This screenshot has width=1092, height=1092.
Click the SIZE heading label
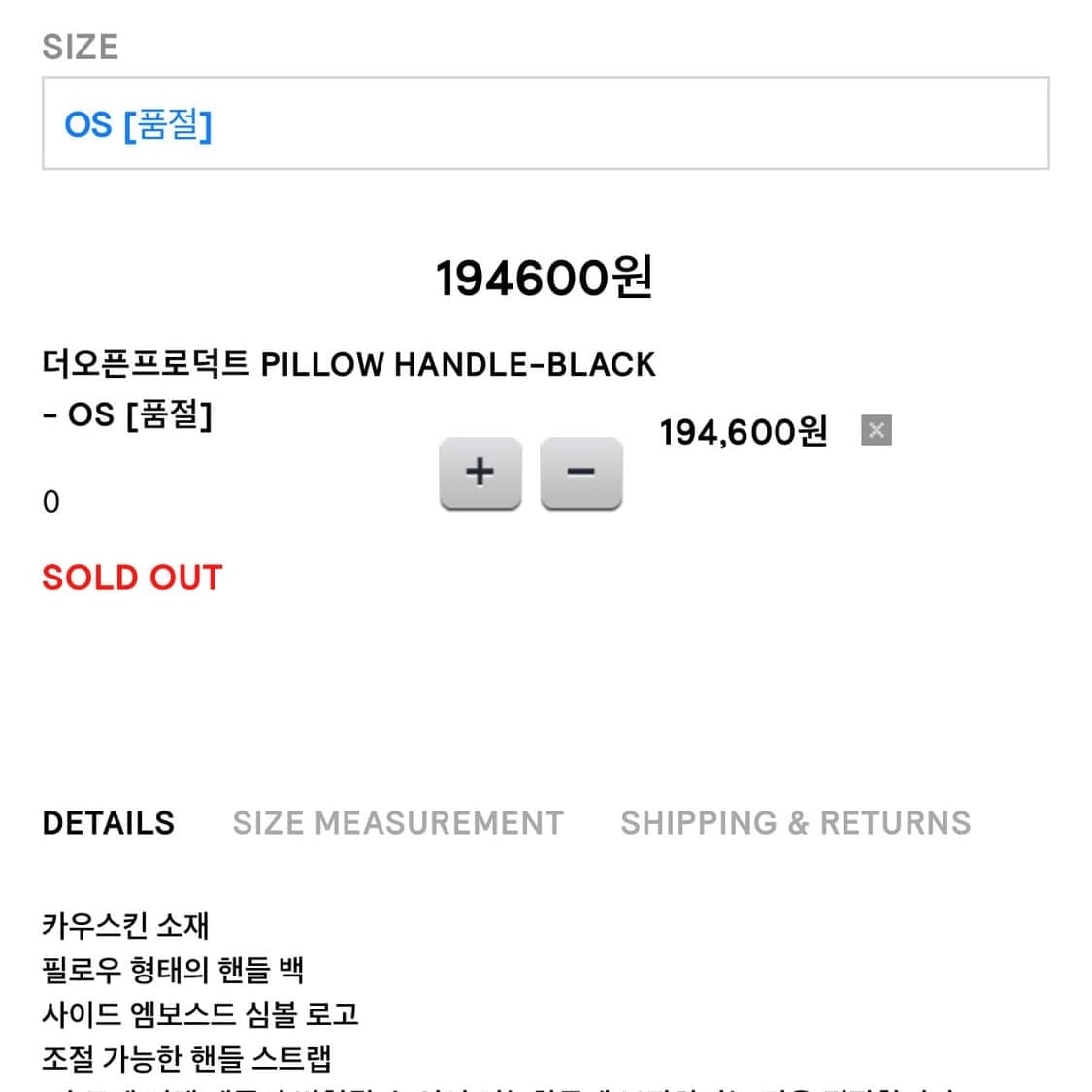point(80,47)
